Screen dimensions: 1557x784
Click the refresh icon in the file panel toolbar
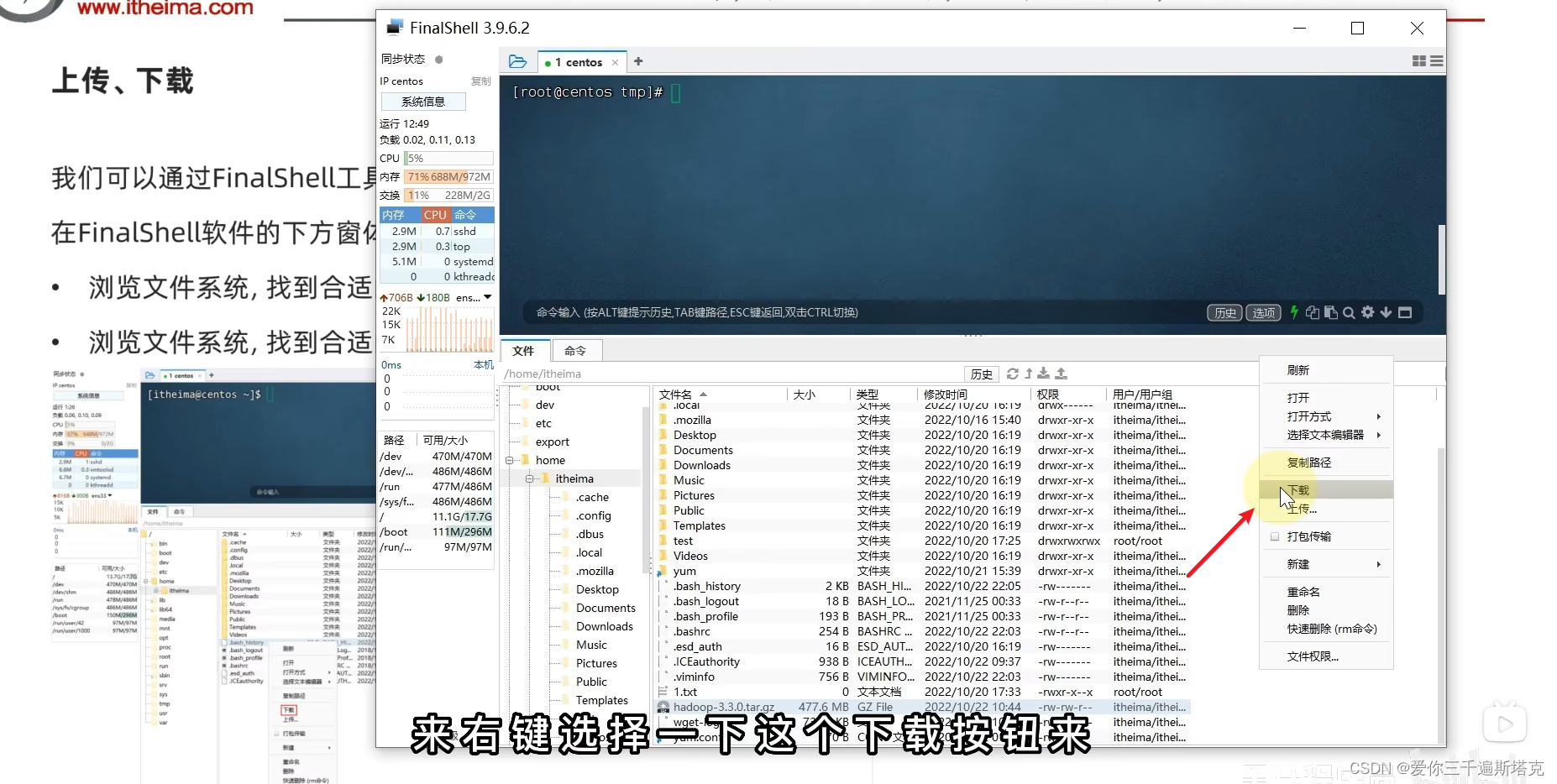click(x=1013, y=374)
